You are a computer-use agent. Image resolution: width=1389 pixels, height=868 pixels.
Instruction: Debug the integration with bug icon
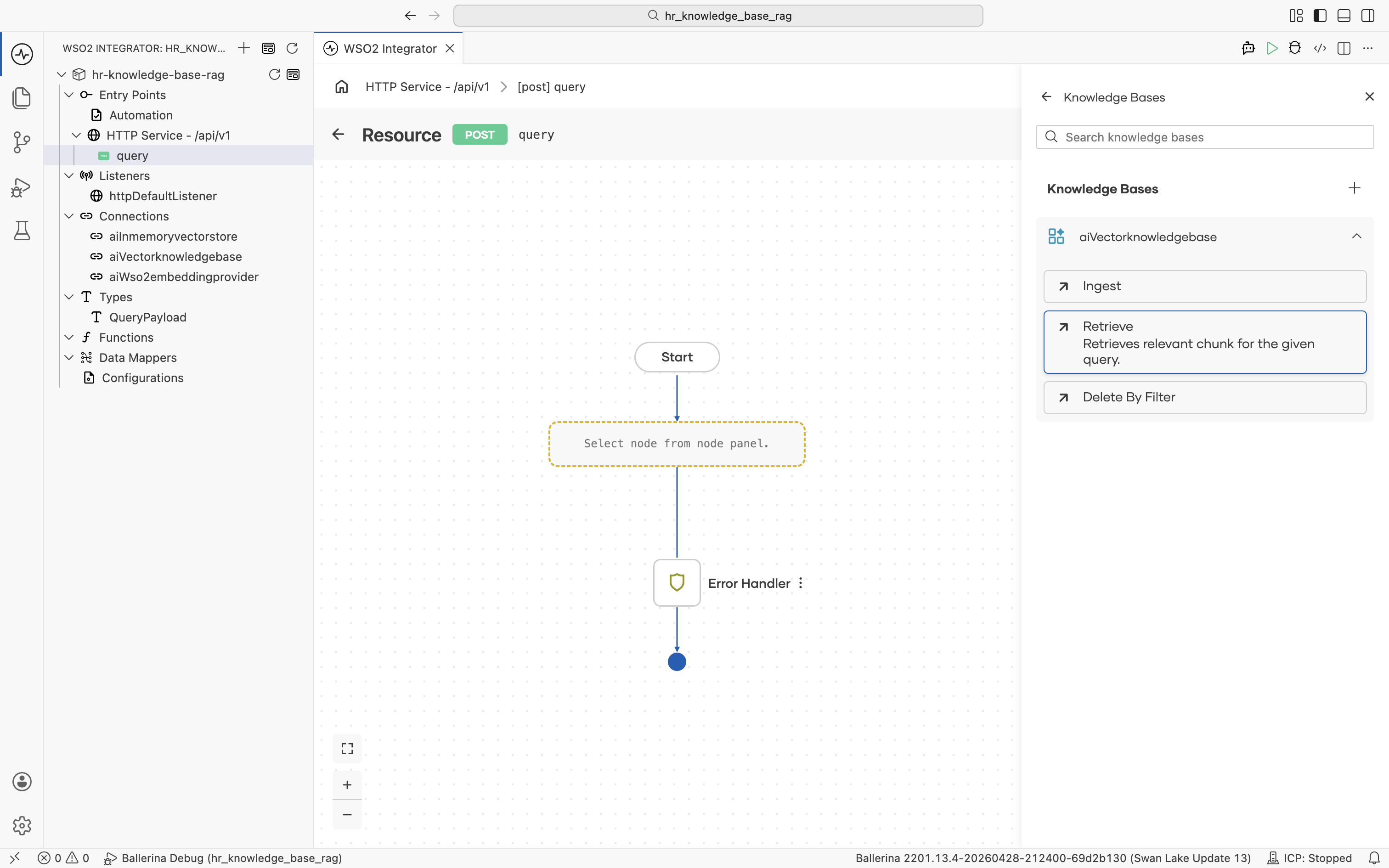click(1295, 48)
